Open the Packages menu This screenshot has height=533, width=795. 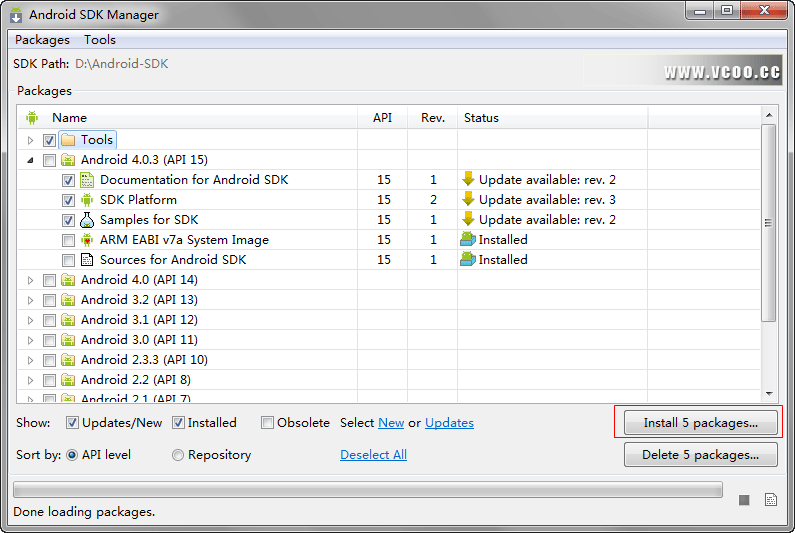[x=42, y=40]
